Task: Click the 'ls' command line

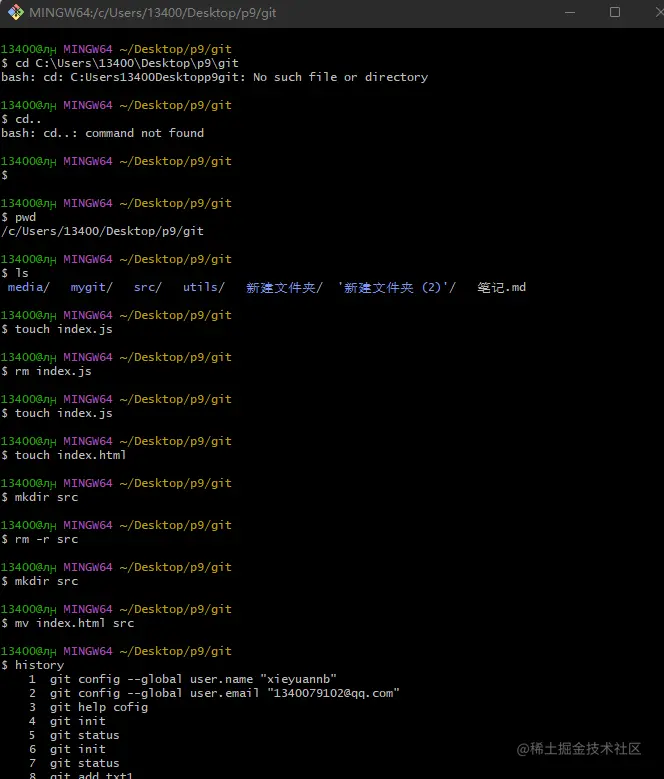Action: (x=15, y=273)
